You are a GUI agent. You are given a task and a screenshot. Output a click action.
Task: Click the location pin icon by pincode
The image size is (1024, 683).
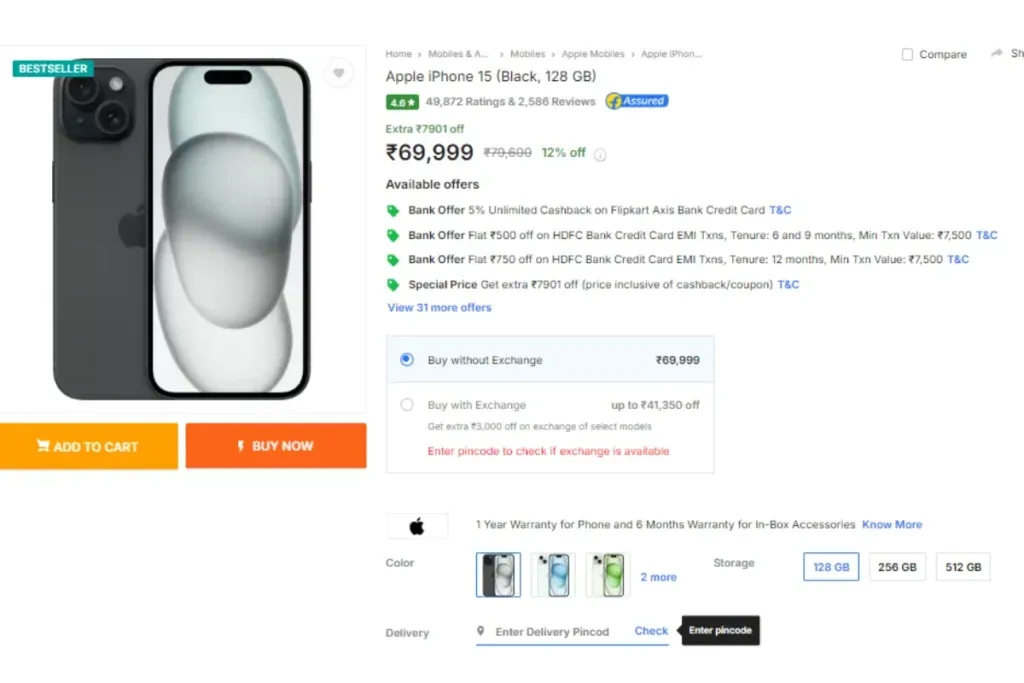tap(481, 631)
